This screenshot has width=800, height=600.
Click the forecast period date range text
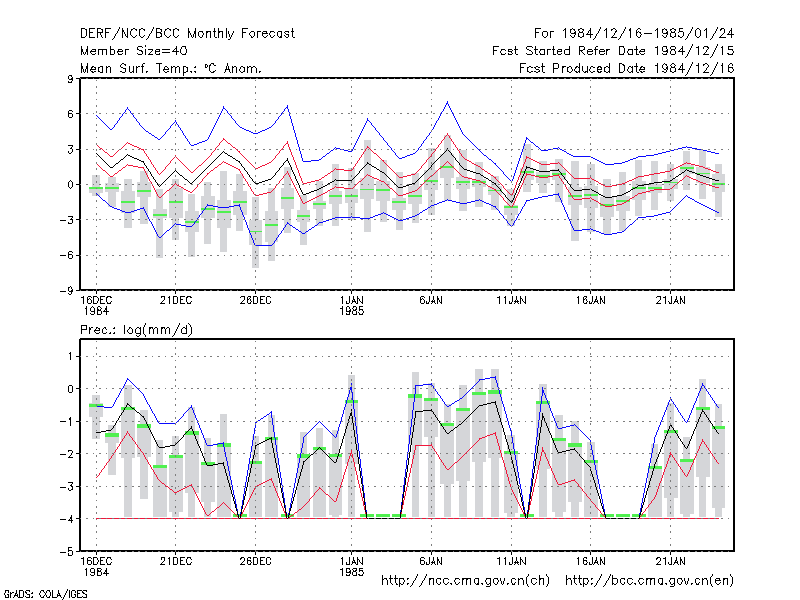click(634, 34)
